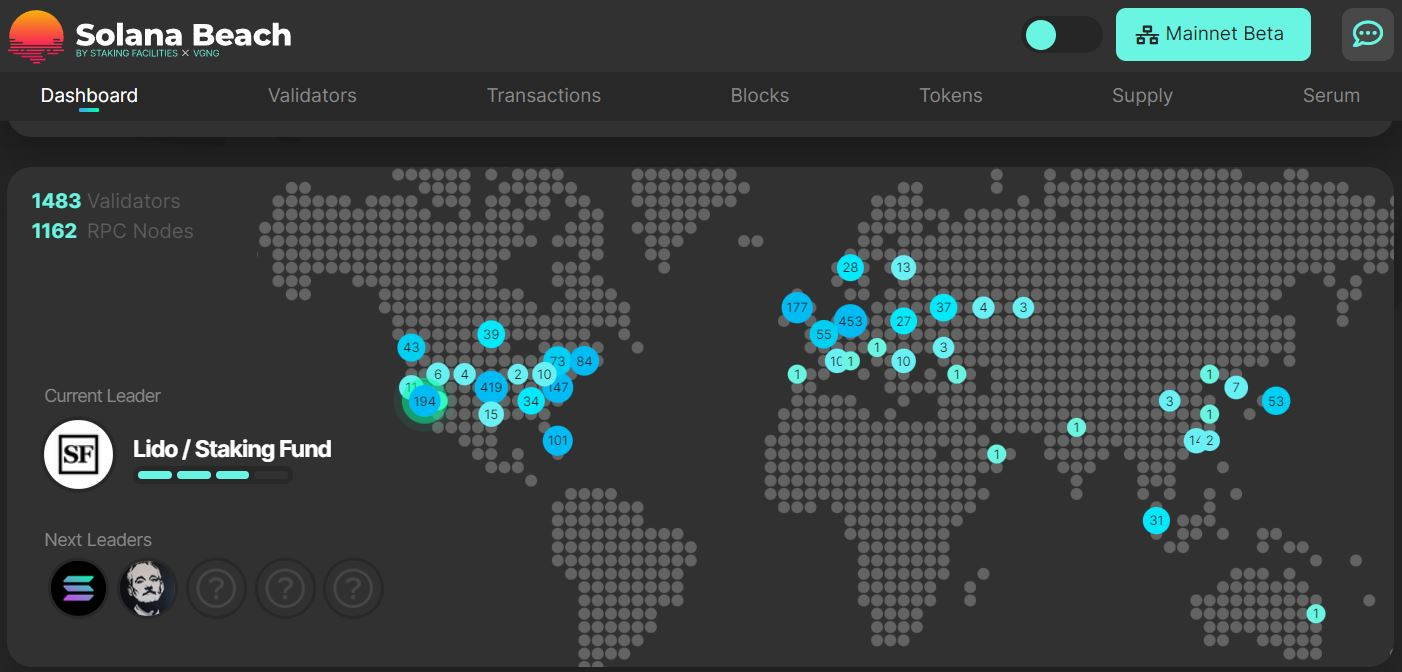The width and height of the screenshot is (1402, 672).
Task: Open the Supply tab
Action: point(1142,96)
